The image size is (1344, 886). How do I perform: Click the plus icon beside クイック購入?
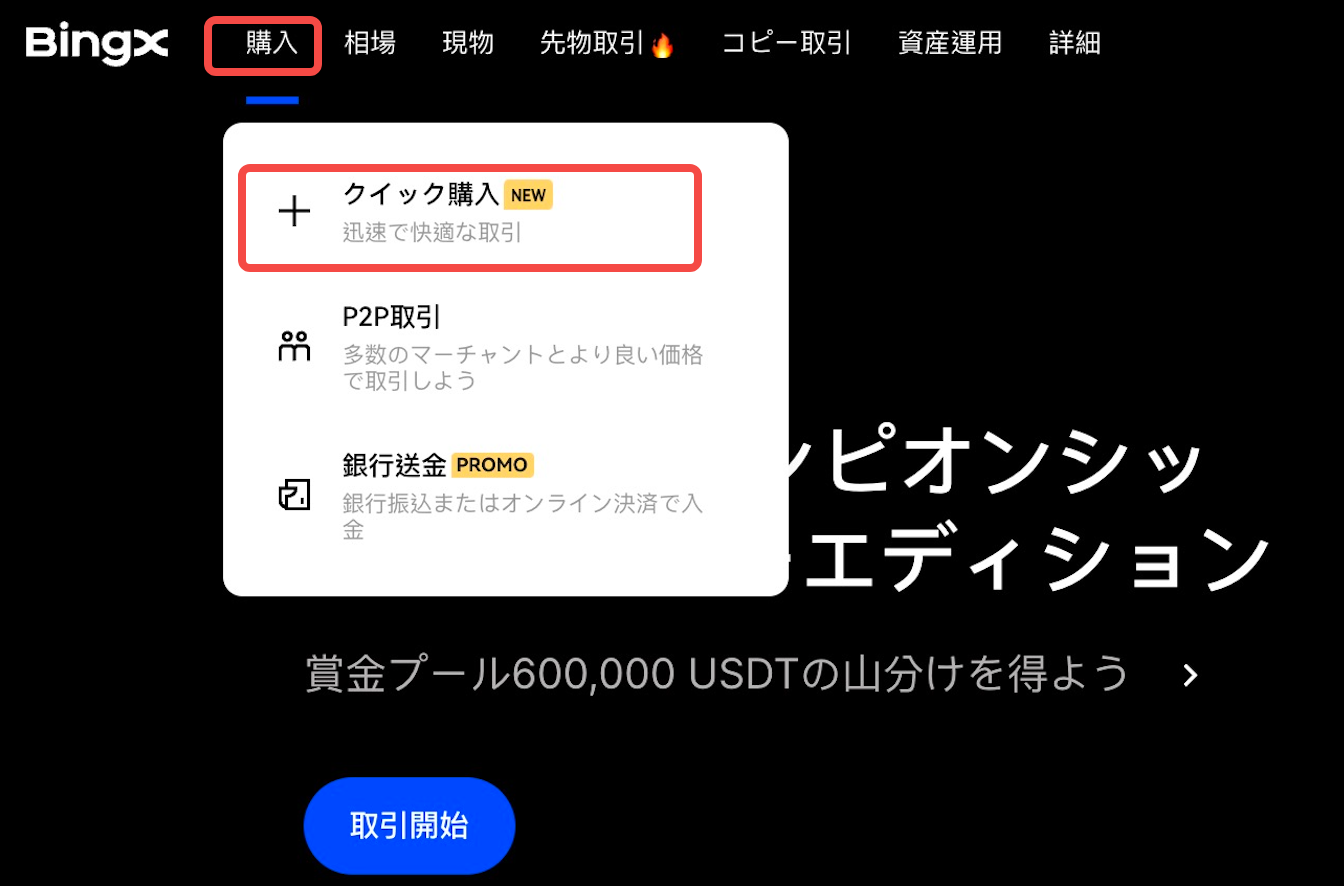pyautogui.click(x=294, y=211)
